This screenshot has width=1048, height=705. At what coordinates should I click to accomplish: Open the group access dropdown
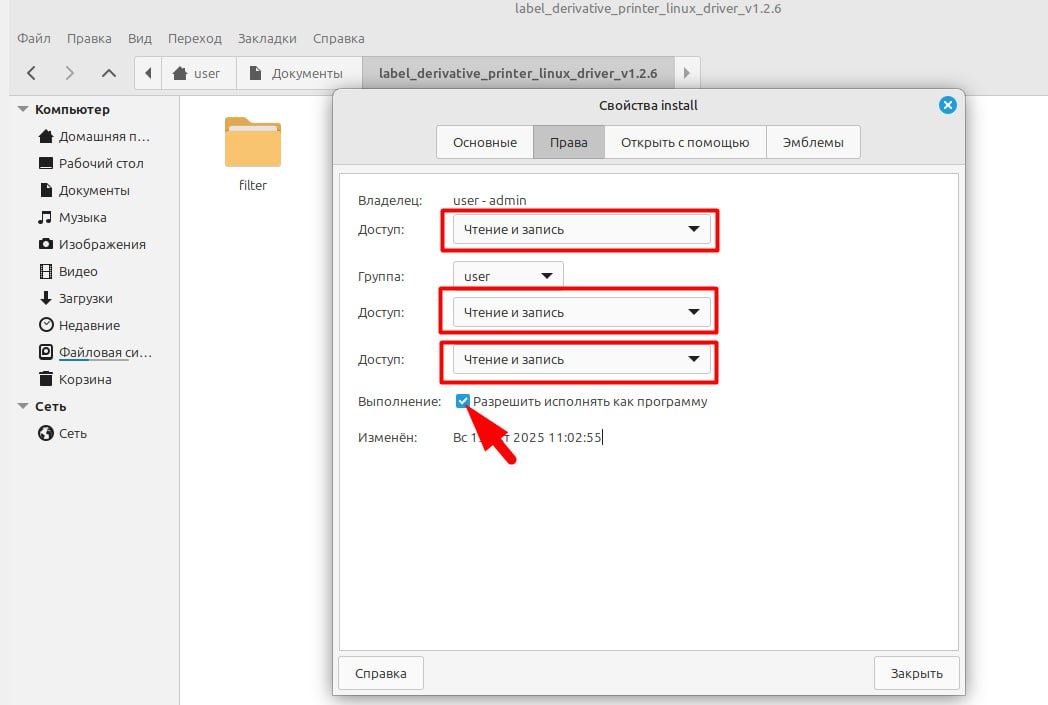tap(581, 313)
